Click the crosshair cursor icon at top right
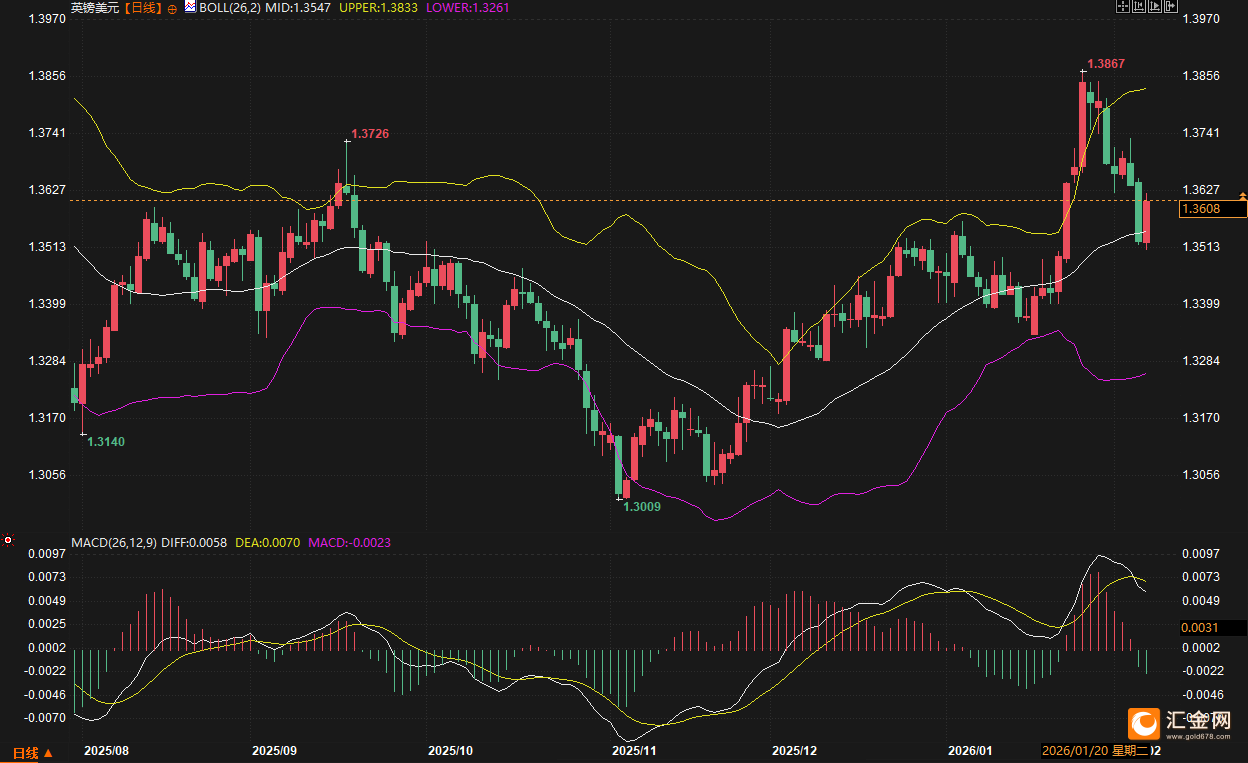Screen dimensions: 1248x763 1123,6
